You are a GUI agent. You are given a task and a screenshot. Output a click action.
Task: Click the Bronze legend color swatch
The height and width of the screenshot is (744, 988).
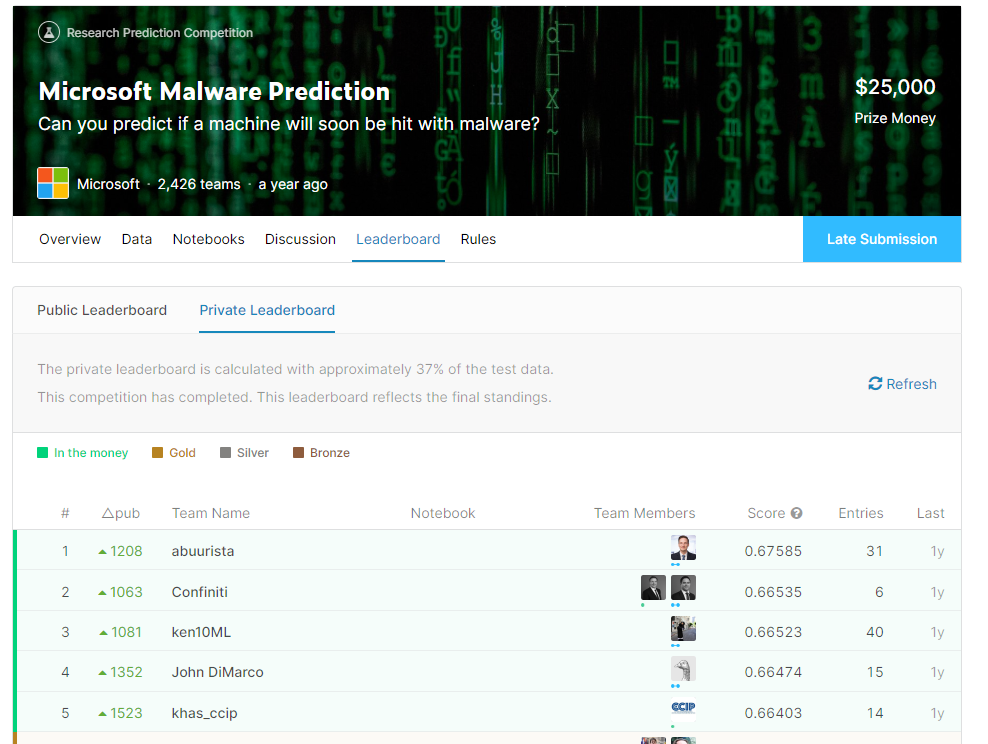coord(298,452)
